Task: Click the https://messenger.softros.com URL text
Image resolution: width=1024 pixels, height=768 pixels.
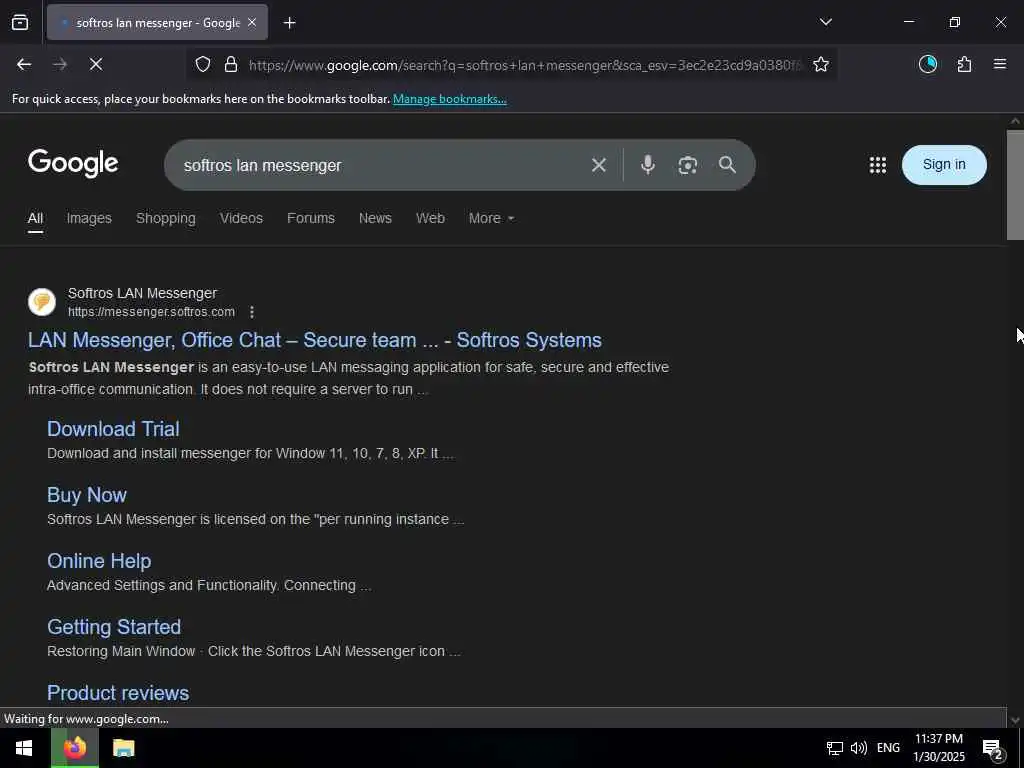Action: click(x=152, y=312)
